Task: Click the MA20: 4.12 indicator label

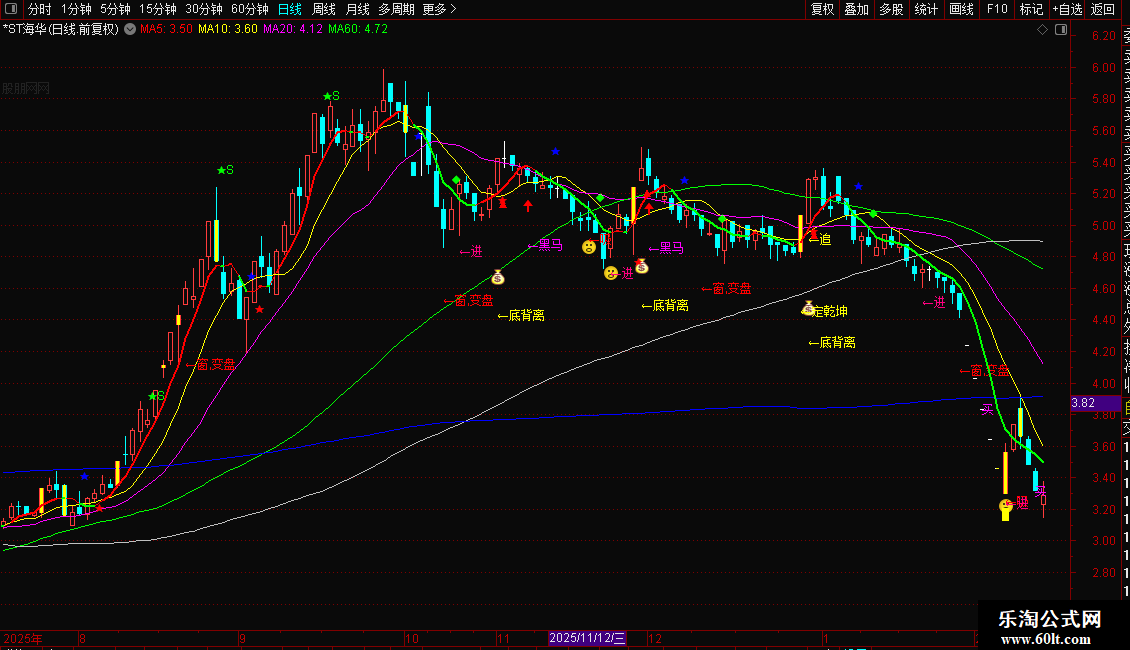Action: [293, 29]
